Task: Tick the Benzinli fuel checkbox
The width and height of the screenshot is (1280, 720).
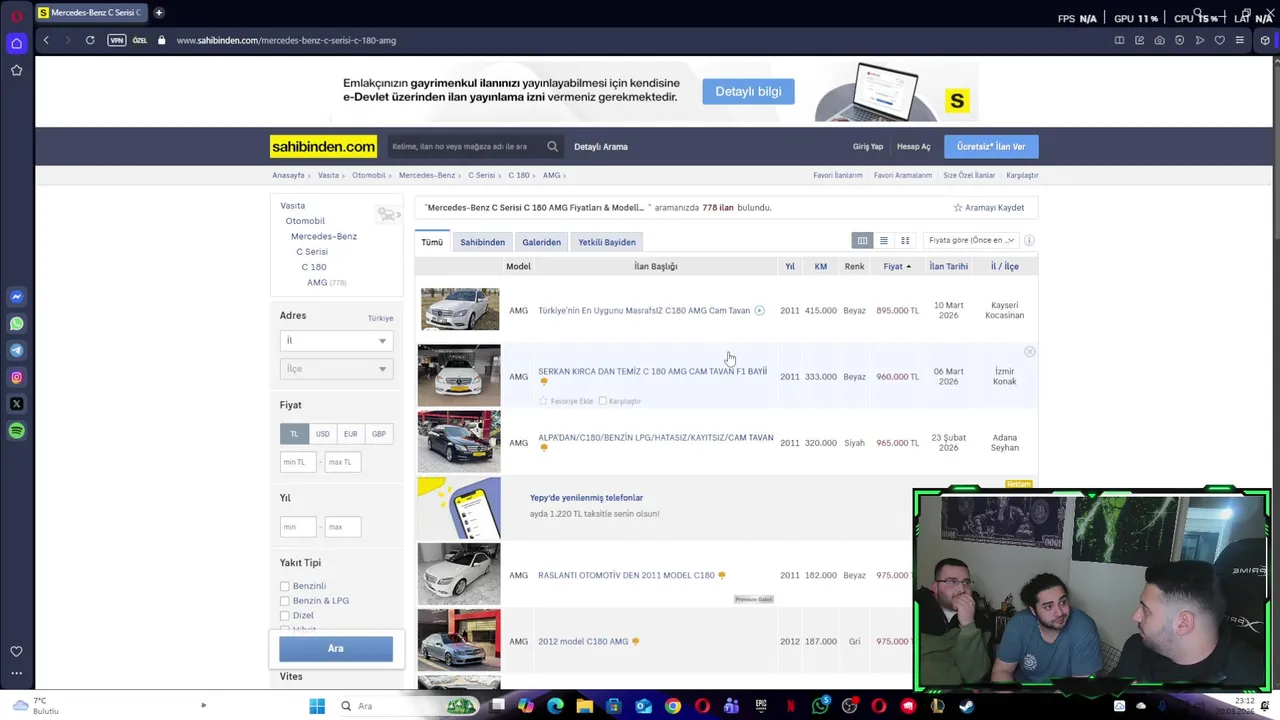Action: tap(285, 586)
